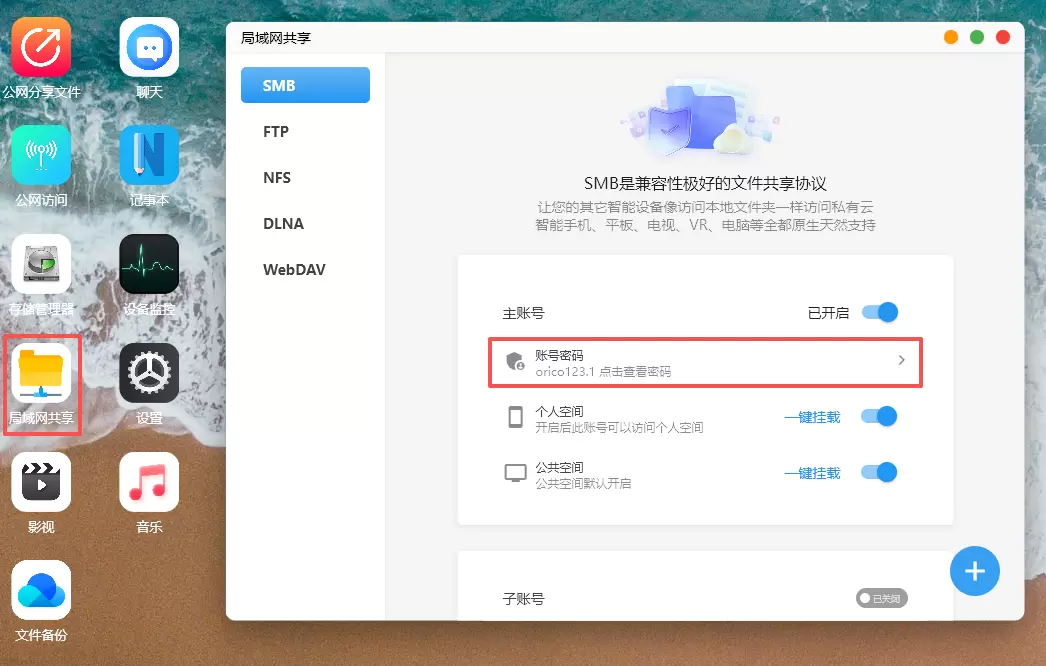
Task: Switch to the FTP tab
Action: click(x=276, y=132)
